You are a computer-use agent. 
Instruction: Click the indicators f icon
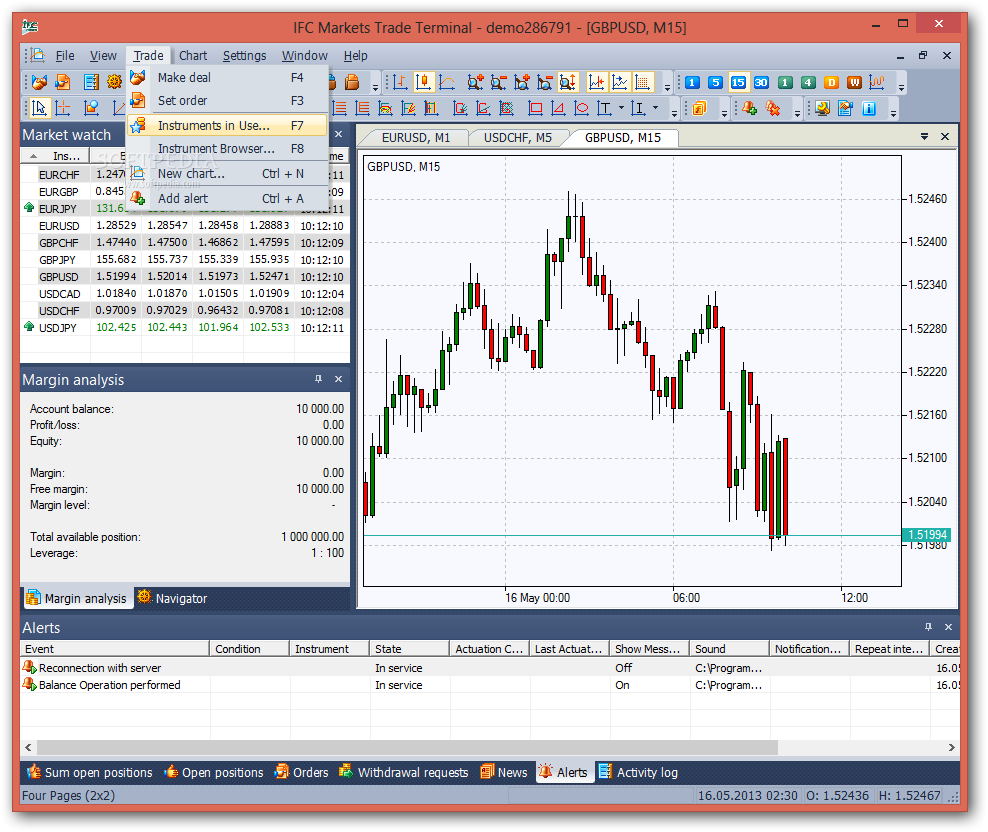(699, 108)
